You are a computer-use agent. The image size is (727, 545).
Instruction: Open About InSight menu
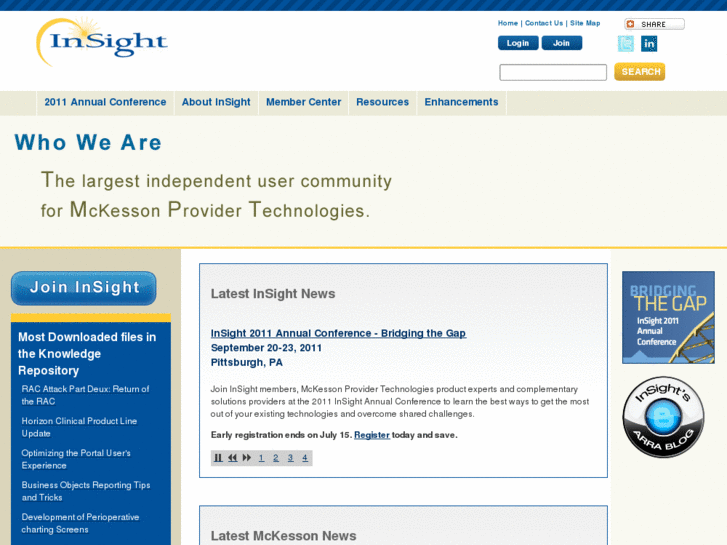[216, 103]
